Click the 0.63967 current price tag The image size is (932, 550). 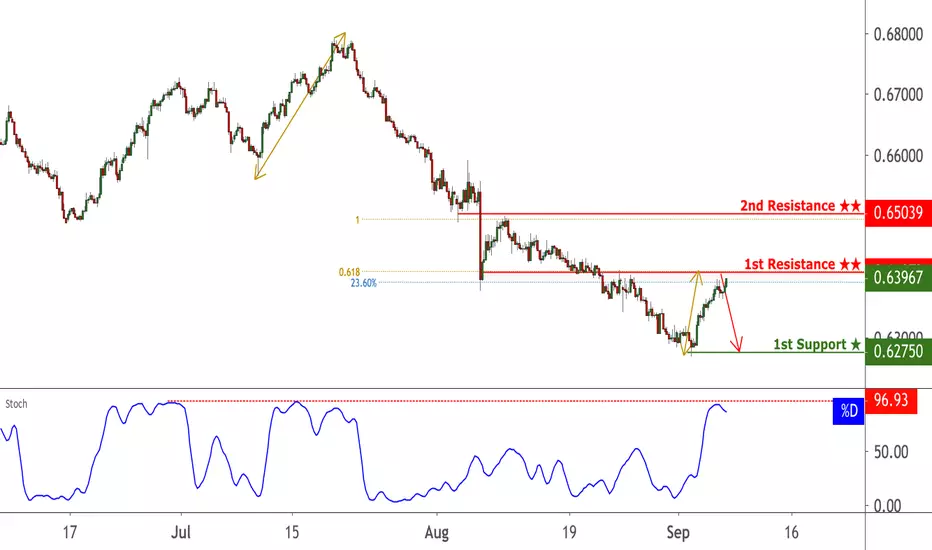898,278
